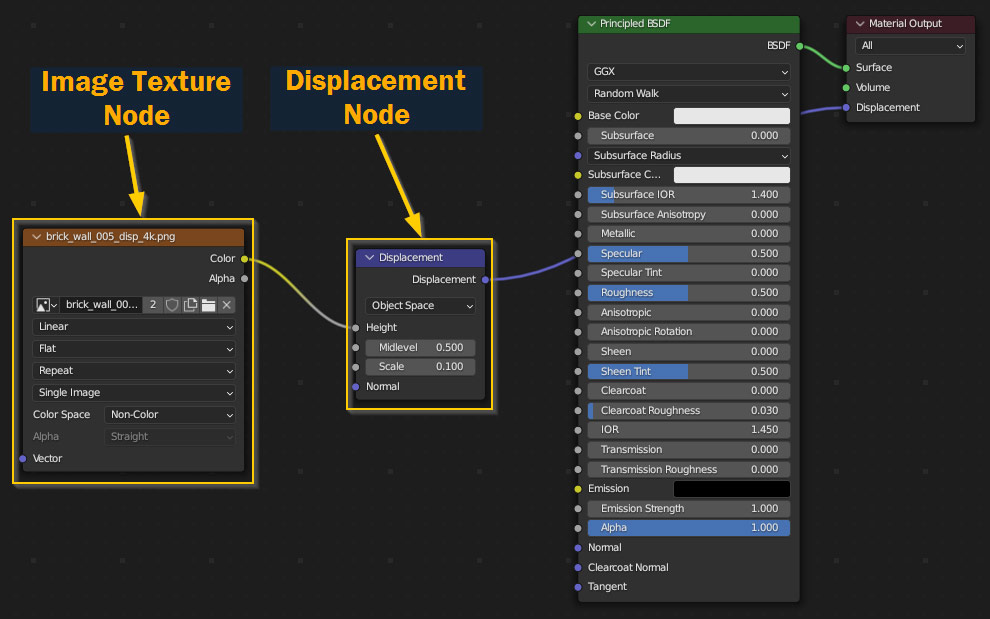Collapse the Principled BSDF node header chevron
This screenshot has height=619, width=990.
[592, 23]
